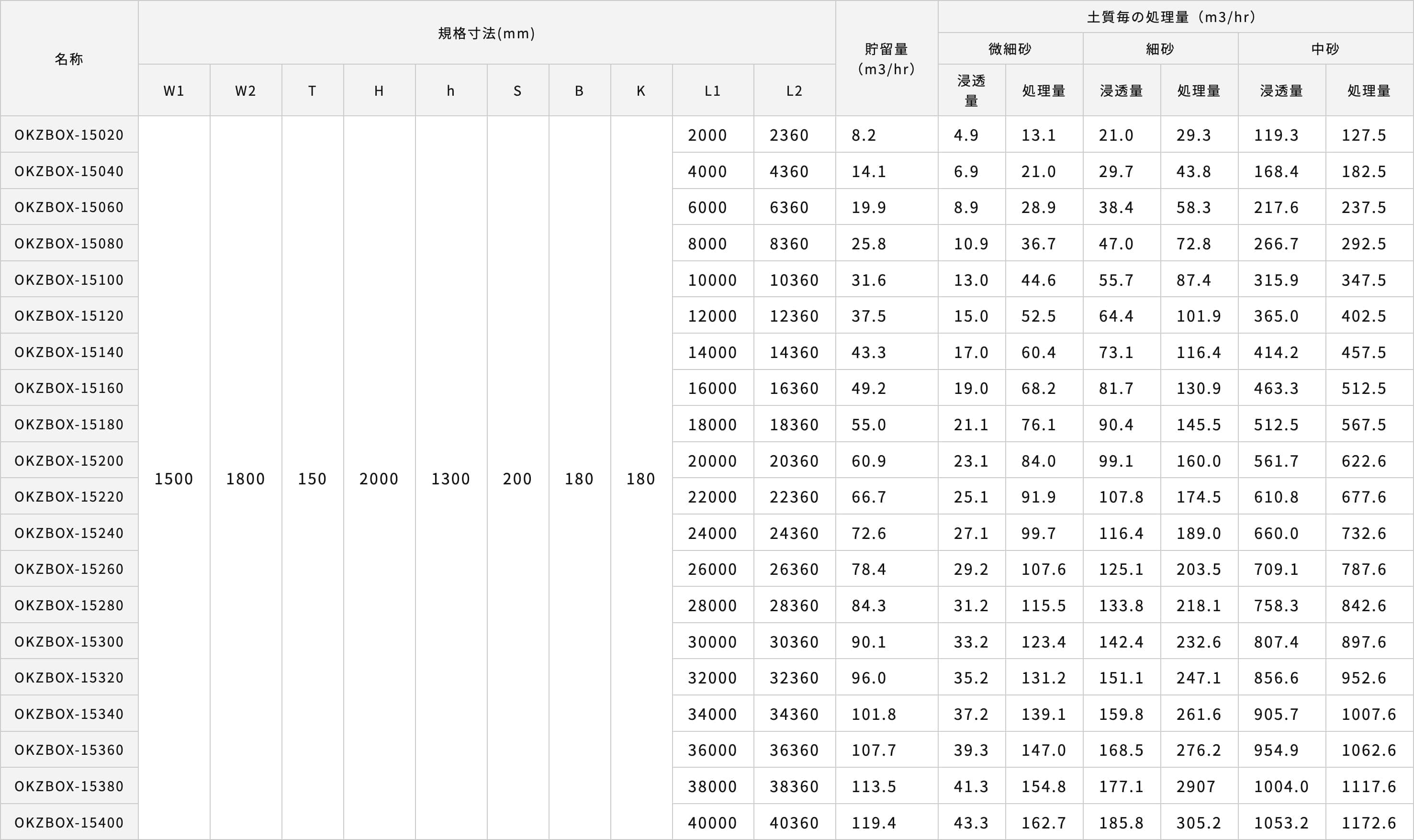Select the OKZBOX-15240 name cell
Viewport: 1414px width, 840px height.
tap(69, 533)
